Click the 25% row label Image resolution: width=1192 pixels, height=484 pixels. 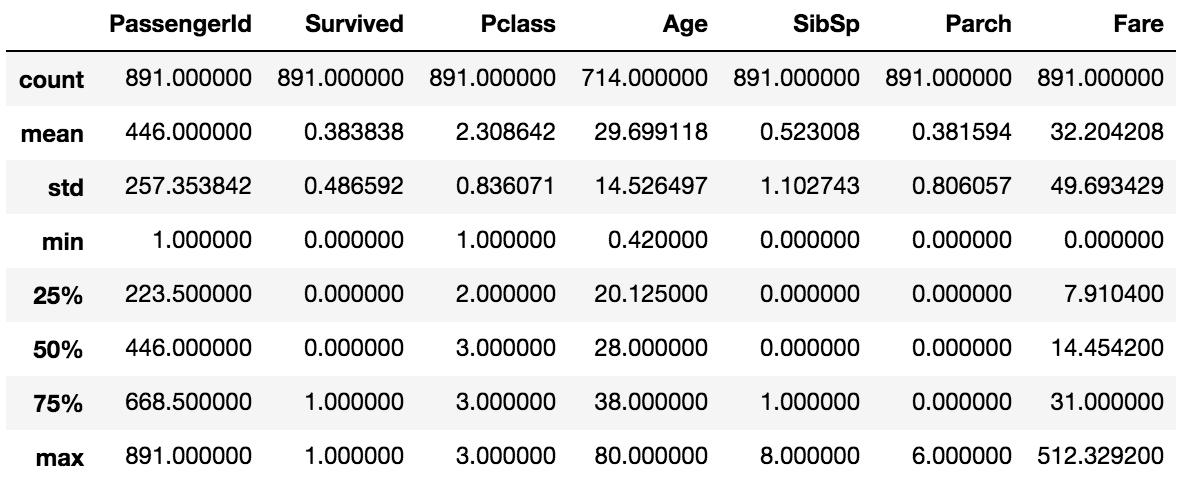tap(60, 295)
